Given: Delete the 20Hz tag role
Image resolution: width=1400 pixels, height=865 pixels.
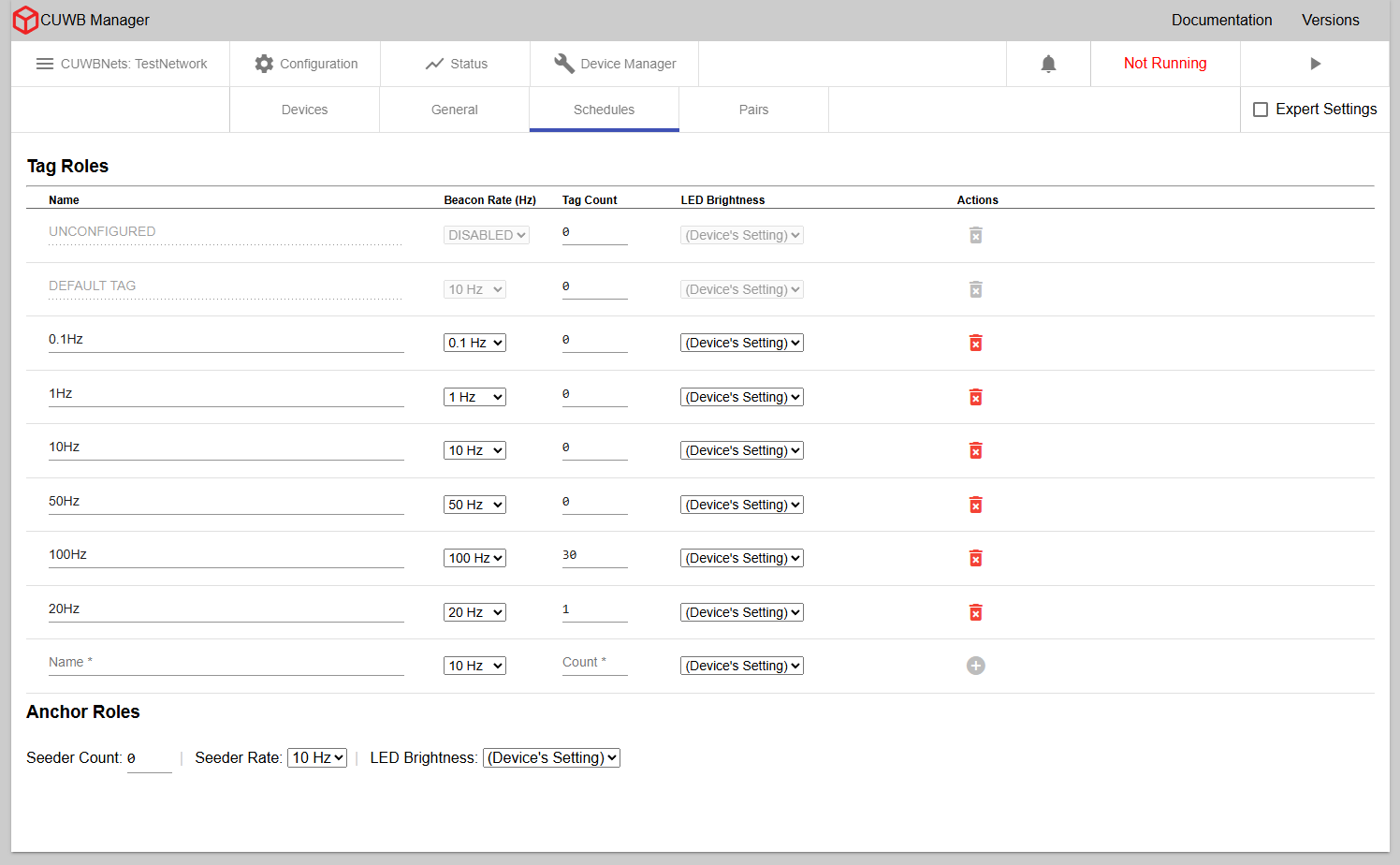Looking at the screenshot, I should point(975,612).
